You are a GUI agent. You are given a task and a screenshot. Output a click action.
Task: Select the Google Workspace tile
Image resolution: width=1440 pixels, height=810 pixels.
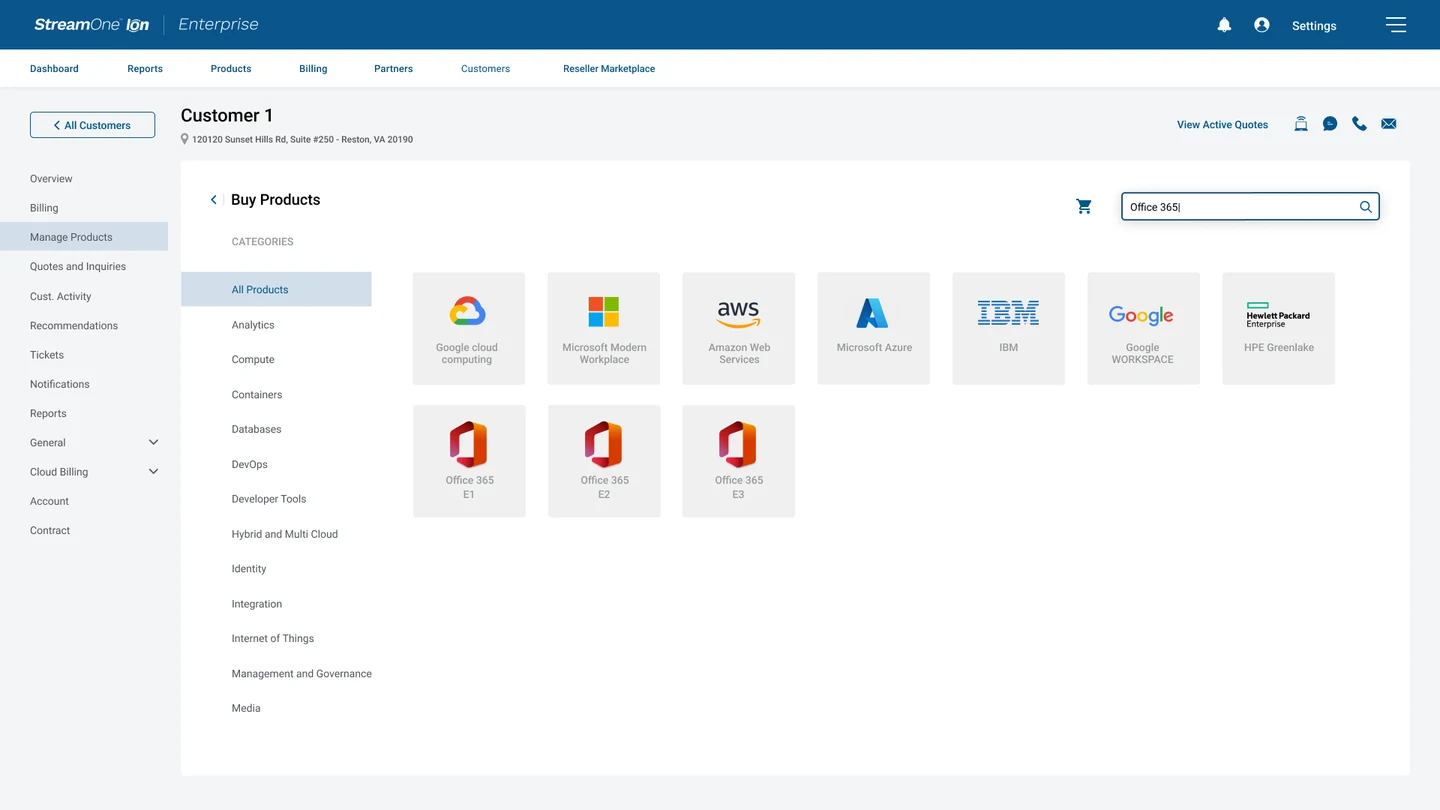(1144, 329)
